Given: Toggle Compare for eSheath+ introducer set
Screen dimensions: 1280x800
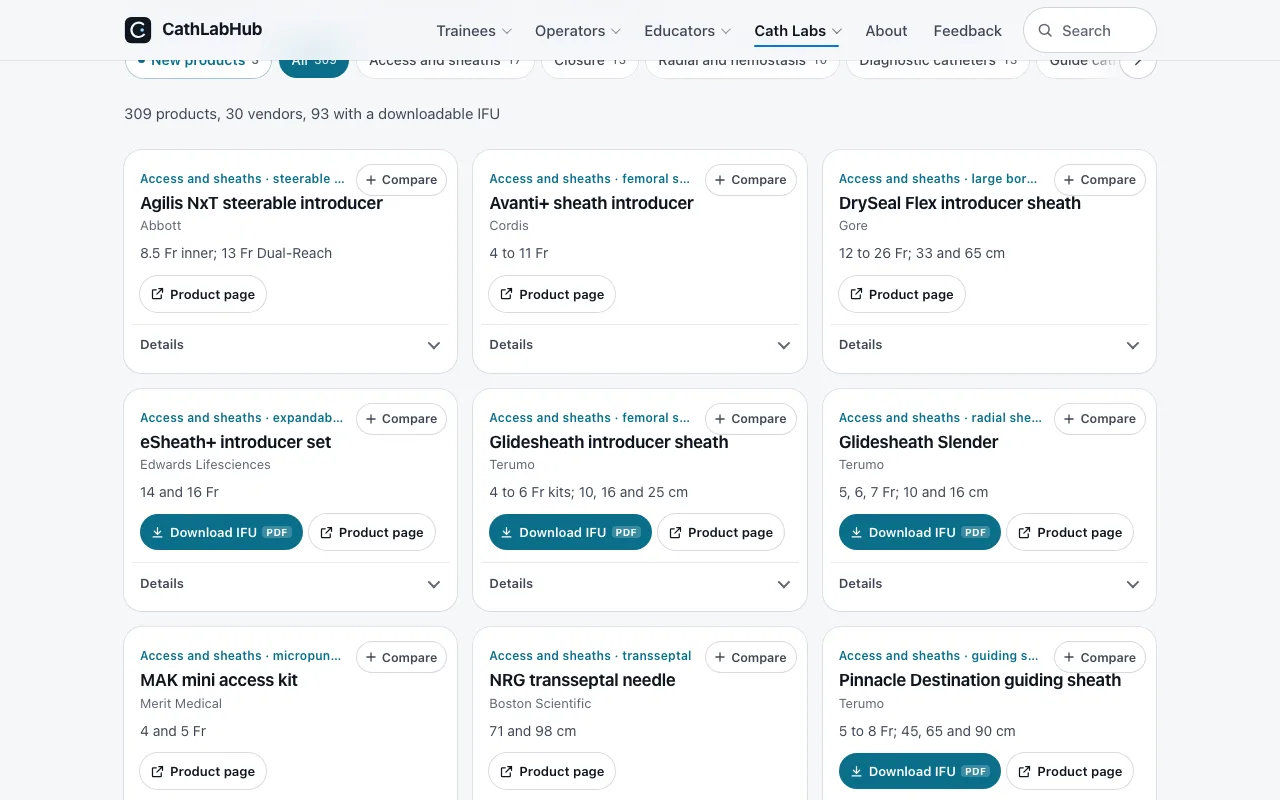Looking at the screenshot, I should 401,419.
